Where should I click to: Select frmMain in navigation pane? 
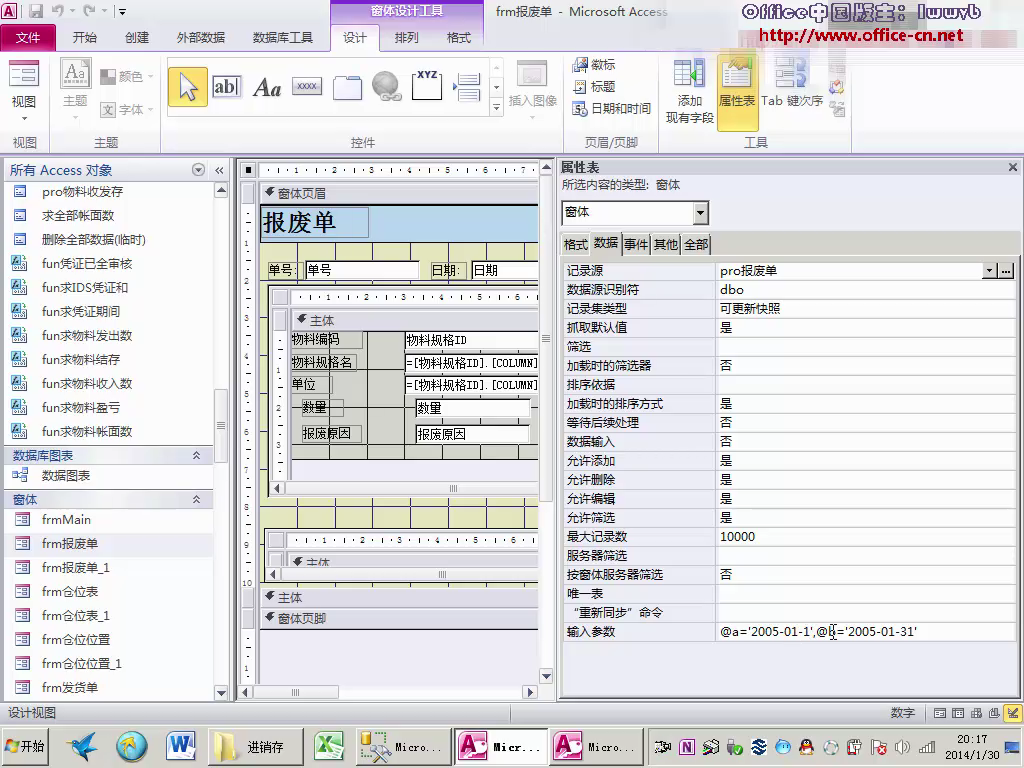[x=66, y=520]
